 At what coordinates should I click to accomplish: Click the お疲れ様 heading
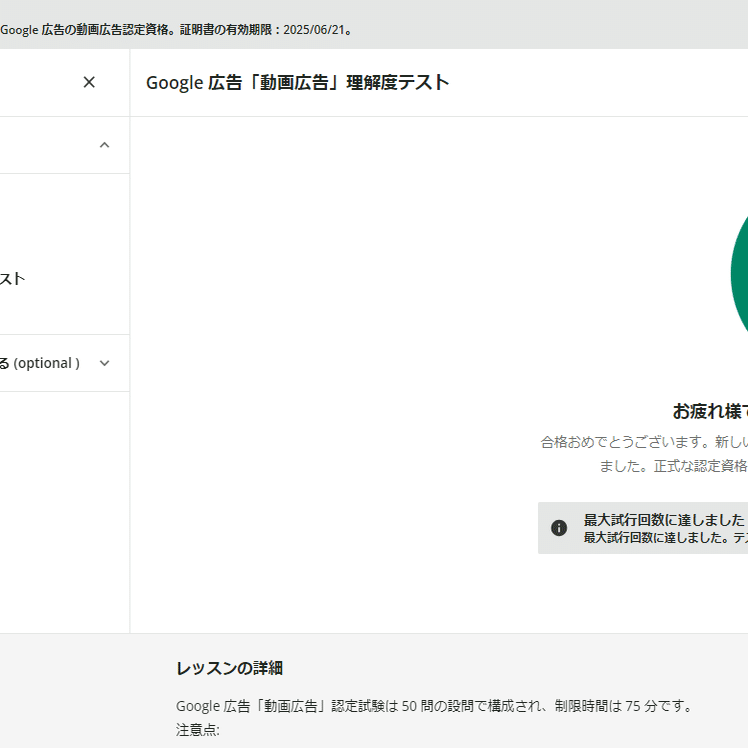point(710,411)
